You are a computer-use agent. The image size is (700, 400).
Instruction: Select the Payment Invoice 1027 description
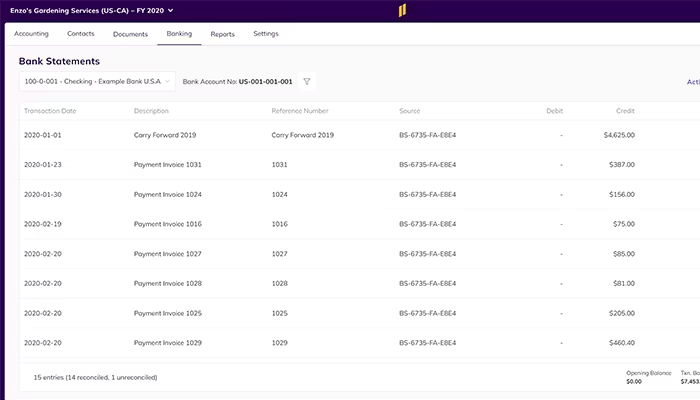tap(168, 254)
